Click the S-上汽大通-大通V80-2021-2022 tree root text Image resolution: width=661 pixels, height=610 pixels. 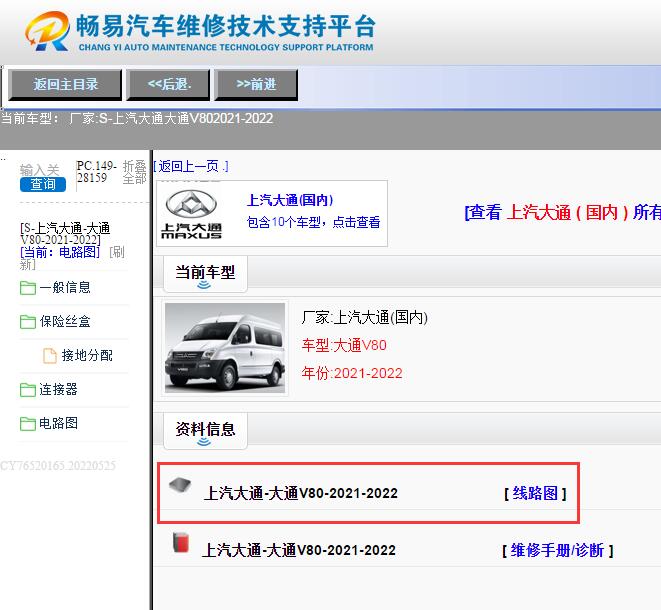65,234
